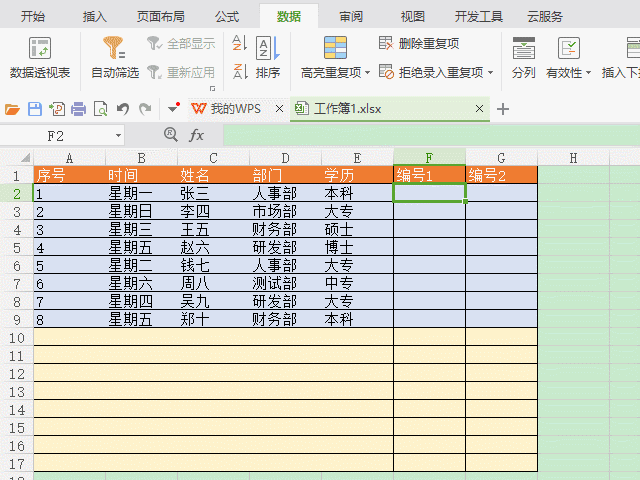Viewport: 640px width, 480px height.
Task: Open the 插入 ribbon tab
Action: 95,16
